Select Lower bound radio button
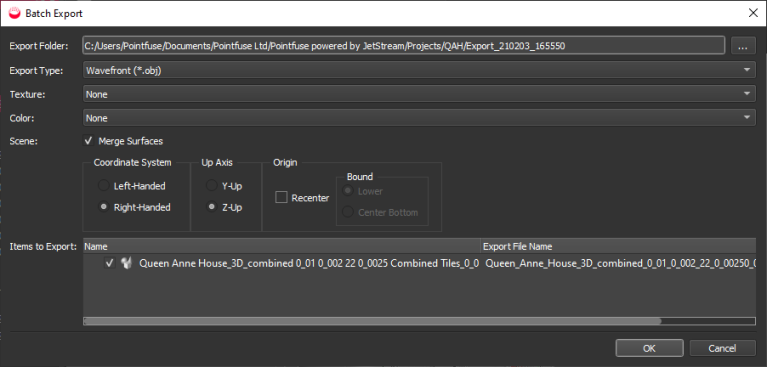 (x=348, y=191)
